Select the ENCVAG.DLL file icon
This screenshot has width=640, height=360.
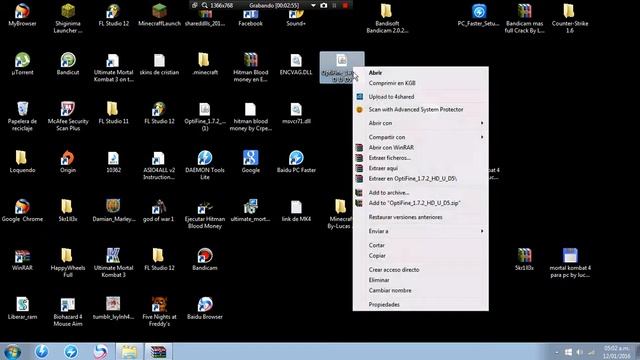click(296, 64)
